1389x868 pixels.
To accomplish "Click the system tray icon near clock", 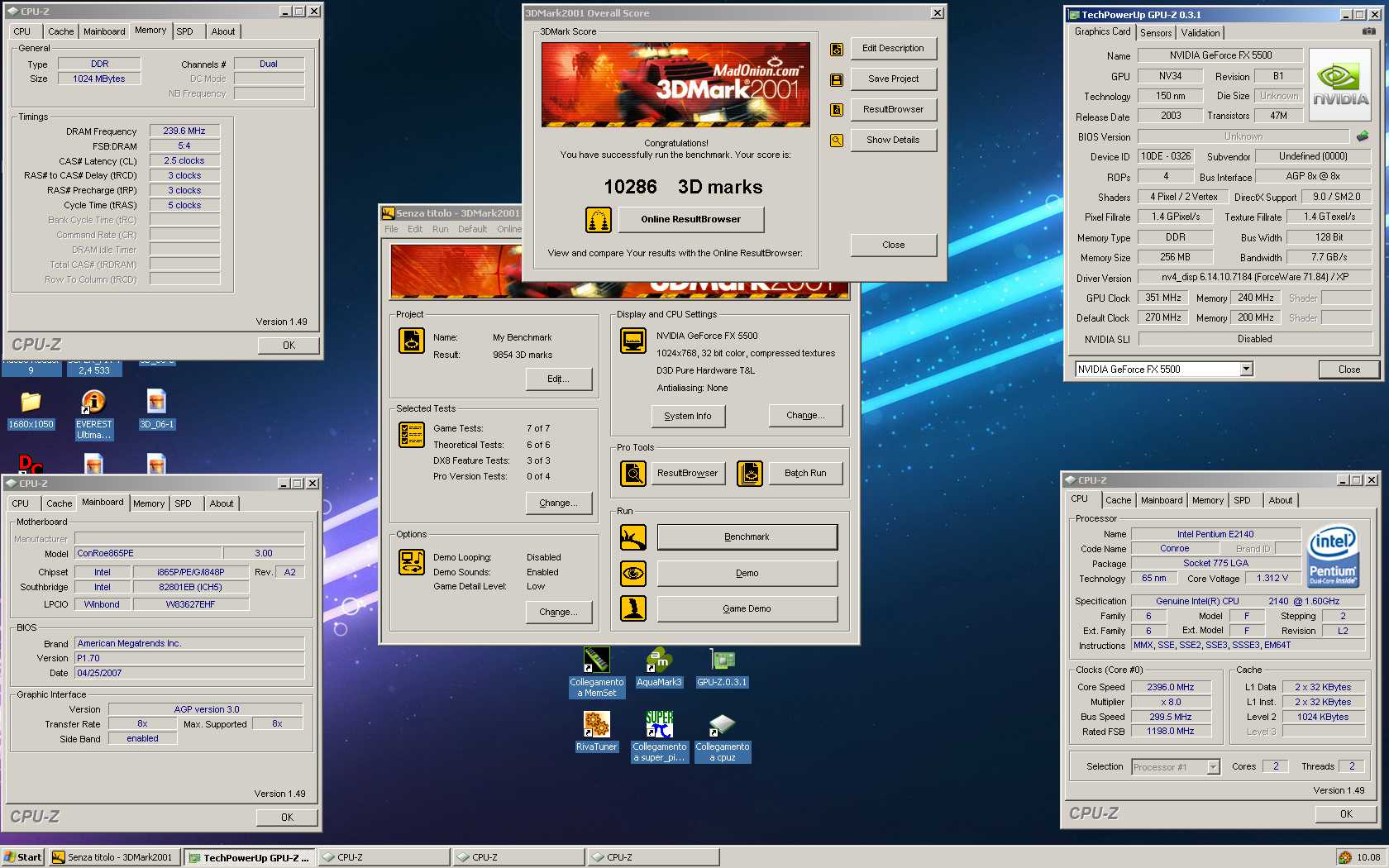I will click(1345, 857).
